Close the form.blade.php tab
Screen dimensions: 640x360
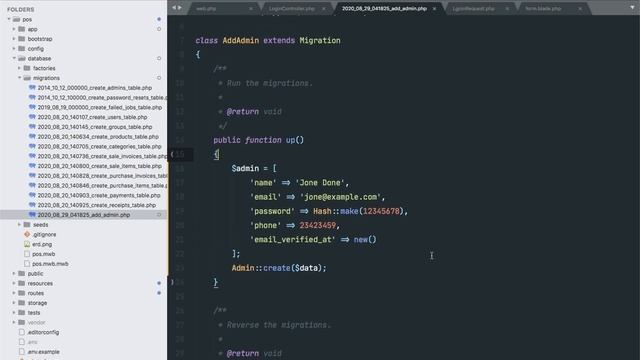[580, 9]
